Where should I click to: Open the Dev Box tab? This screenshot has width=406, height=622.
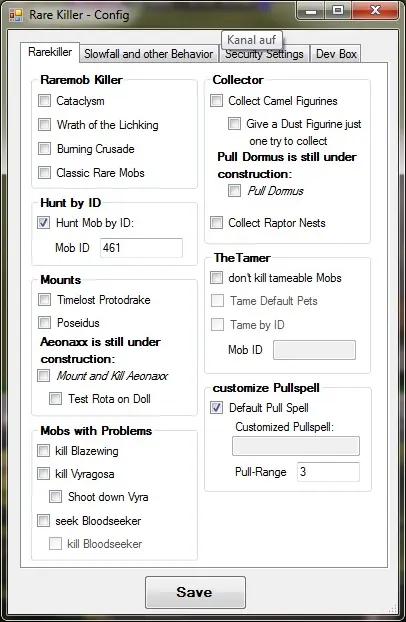(x=336, y=54)
